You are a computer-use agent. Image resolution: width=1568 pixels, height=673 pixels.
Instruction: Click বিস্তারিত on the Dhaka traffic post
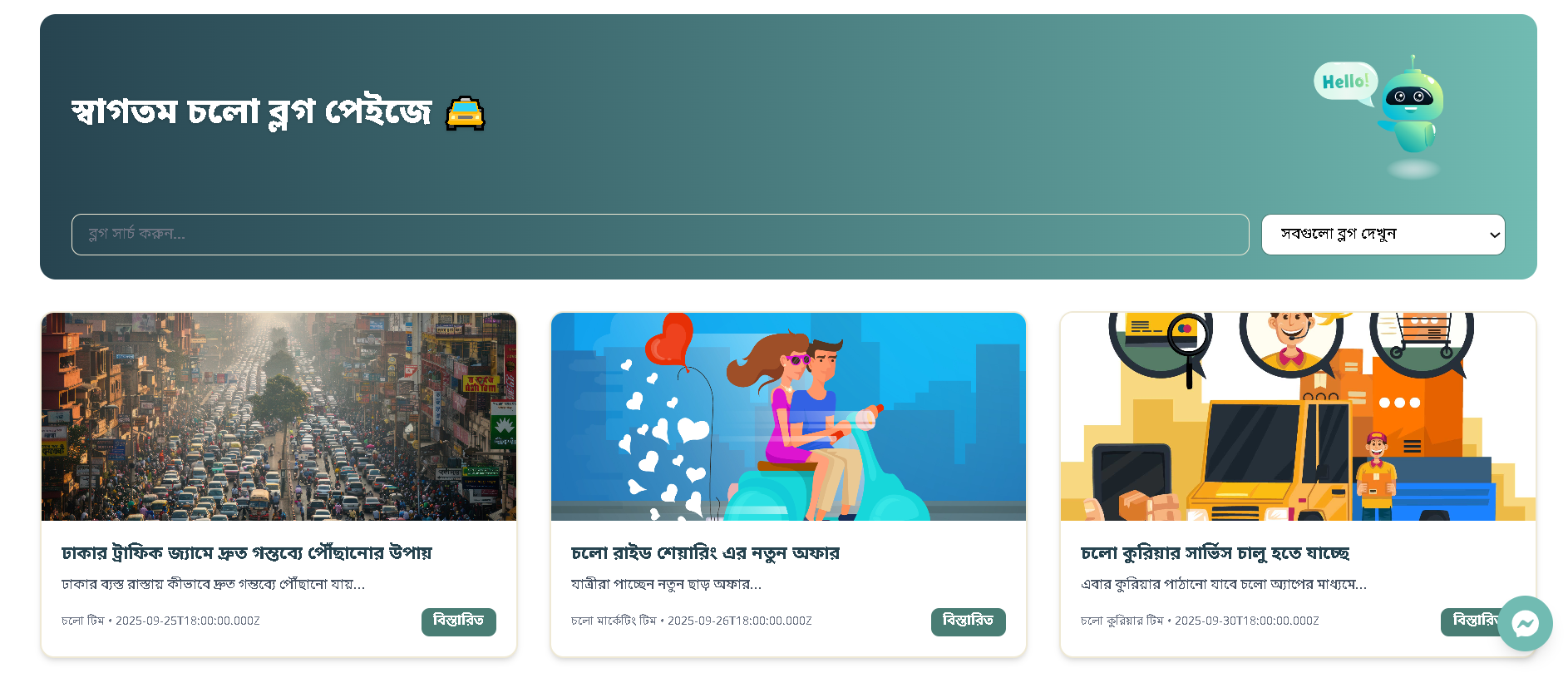459,622
